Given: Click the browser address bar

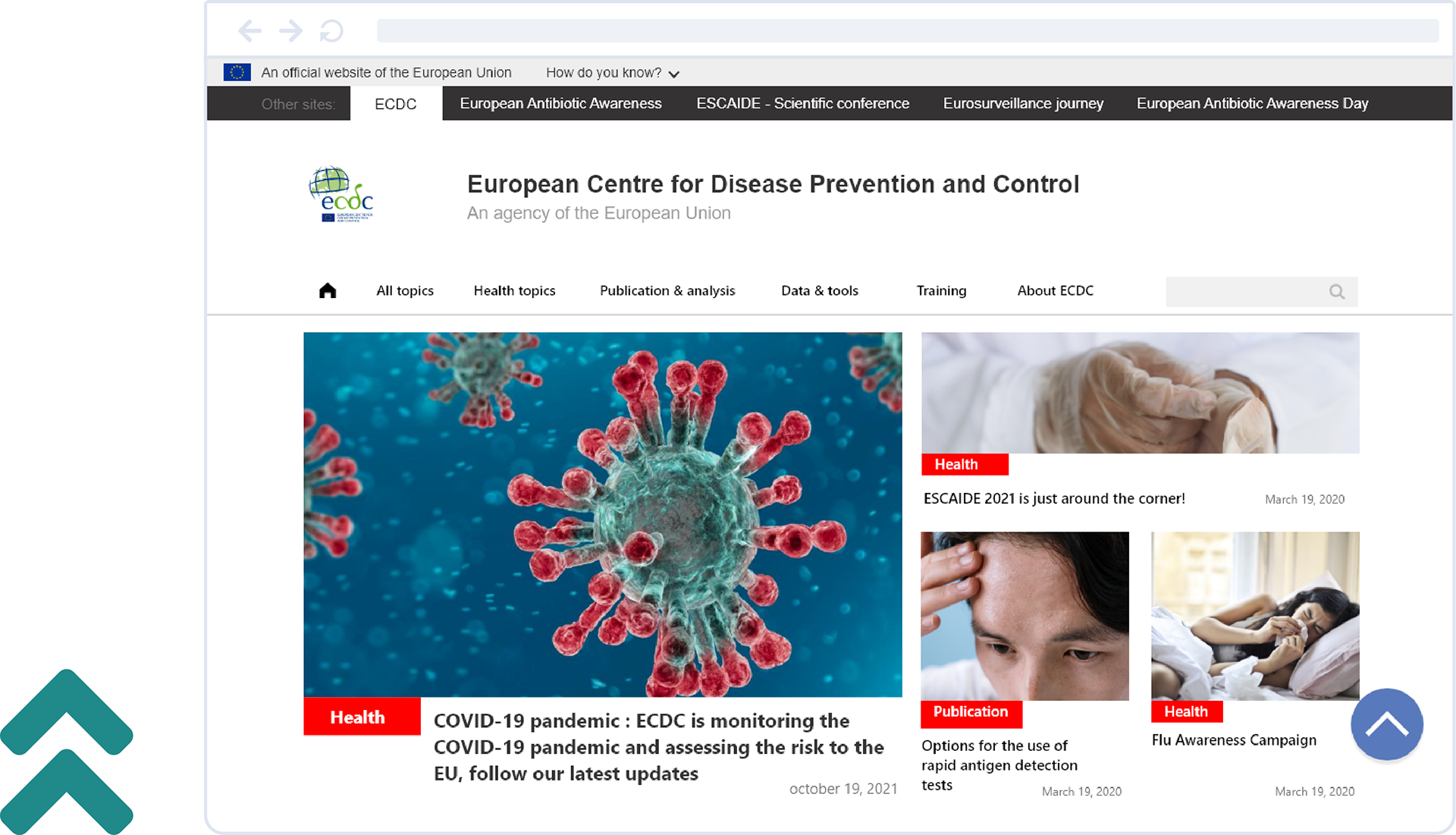Looking at the screenshot, I should (x=907, y=31).
